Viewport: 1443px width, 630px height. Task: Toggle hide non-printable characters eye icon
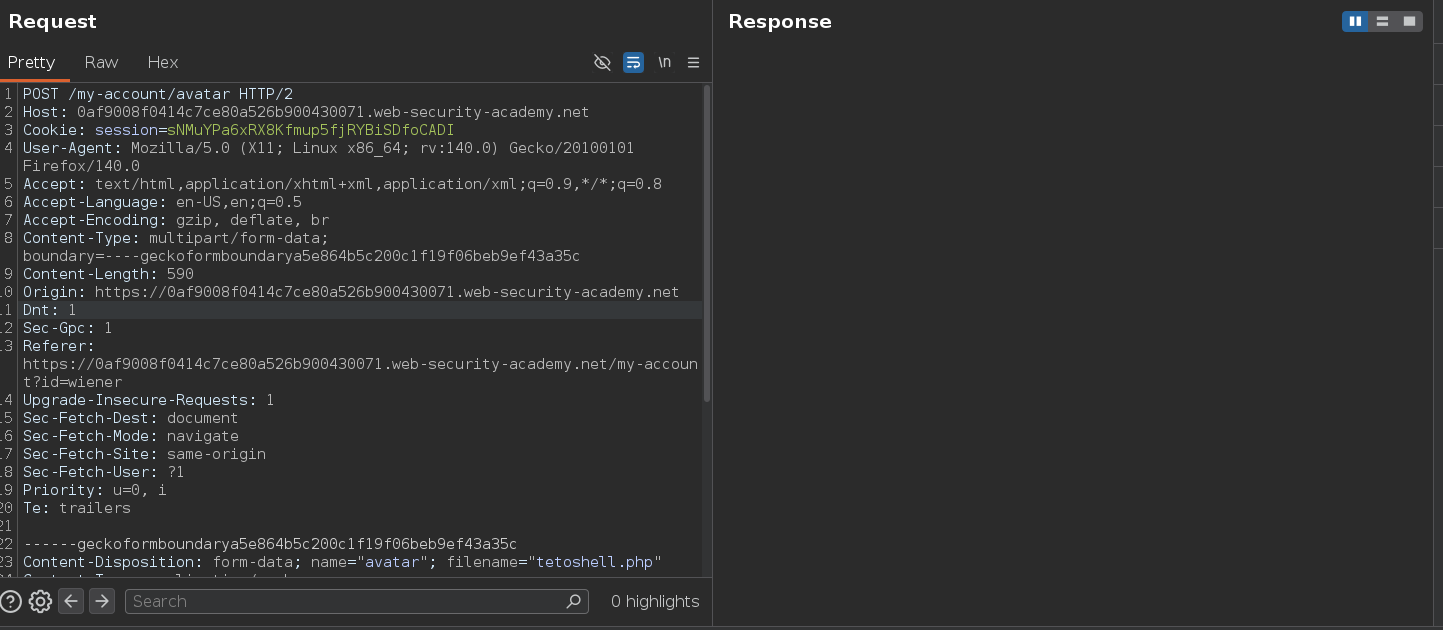coord(602,62)
